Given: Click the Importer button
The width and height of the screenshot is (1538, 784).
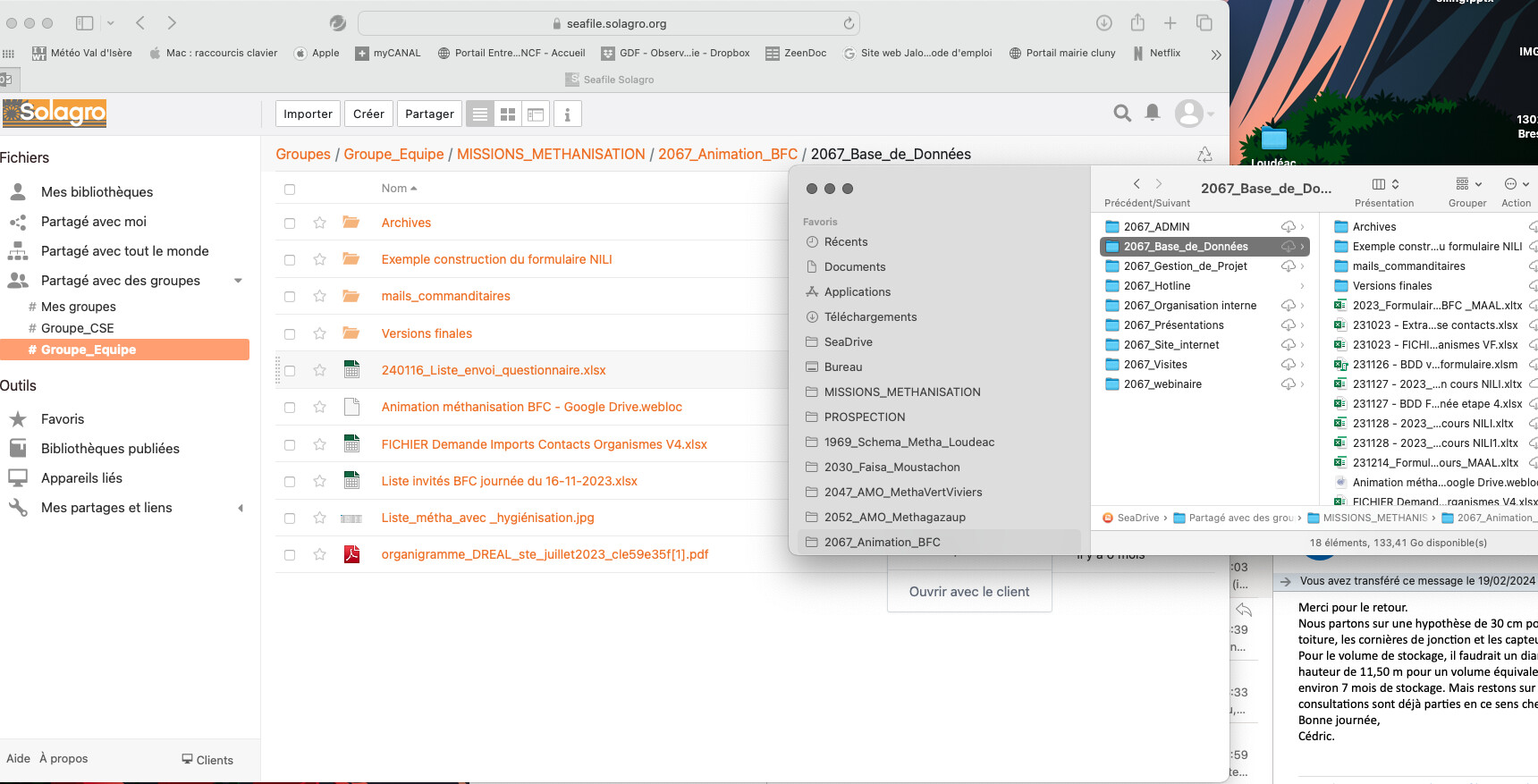Looking at the screenshot, I should (308, 114).
